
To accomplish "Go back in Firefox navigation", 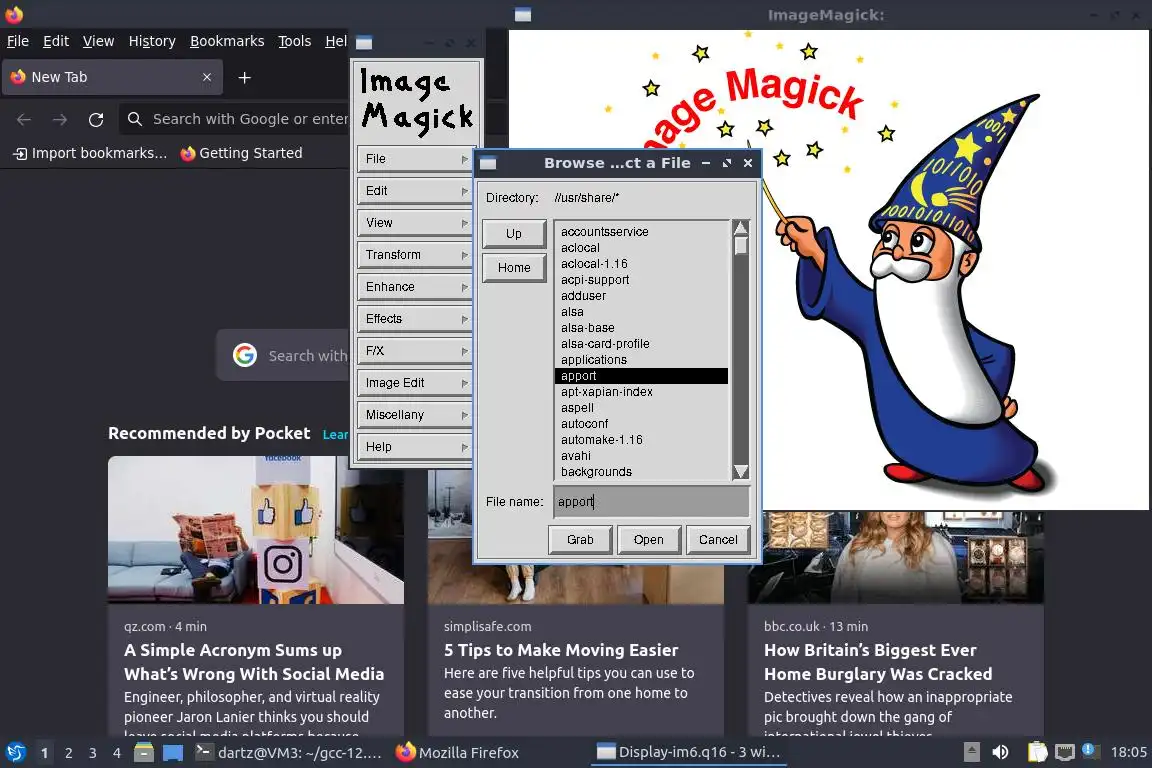I will 24,119.
